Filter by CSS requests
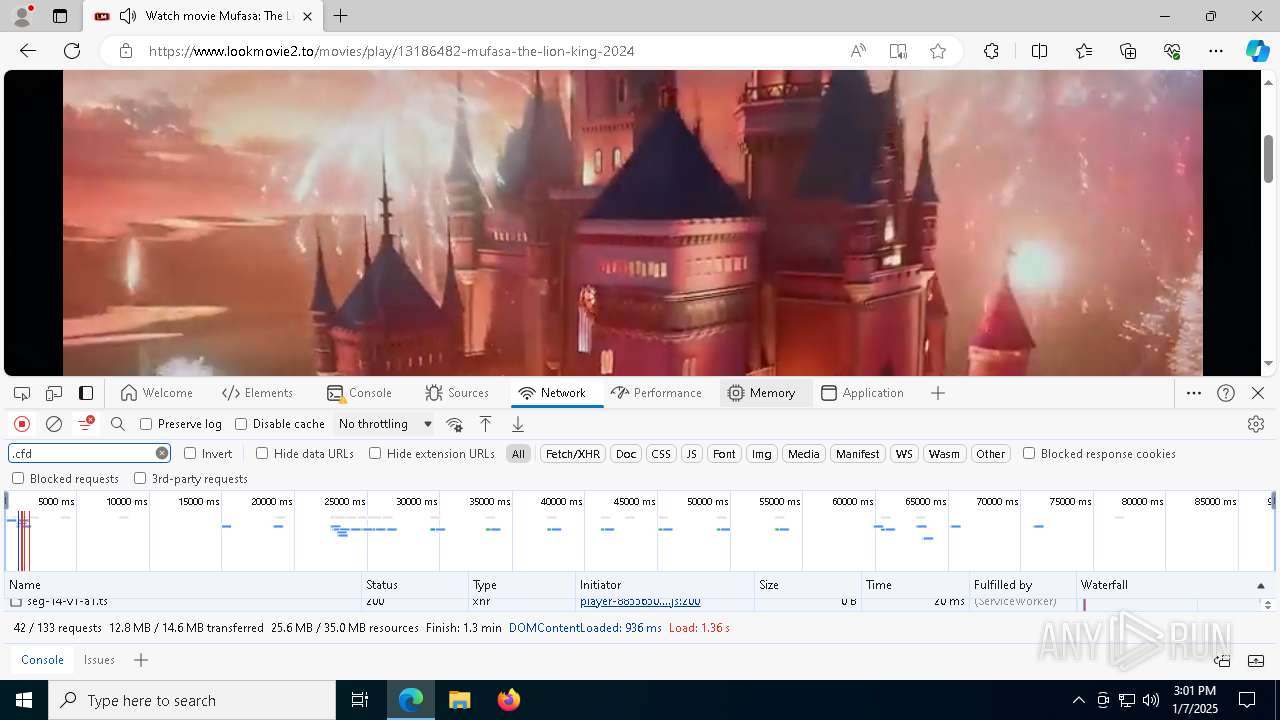 pos(661,454)
